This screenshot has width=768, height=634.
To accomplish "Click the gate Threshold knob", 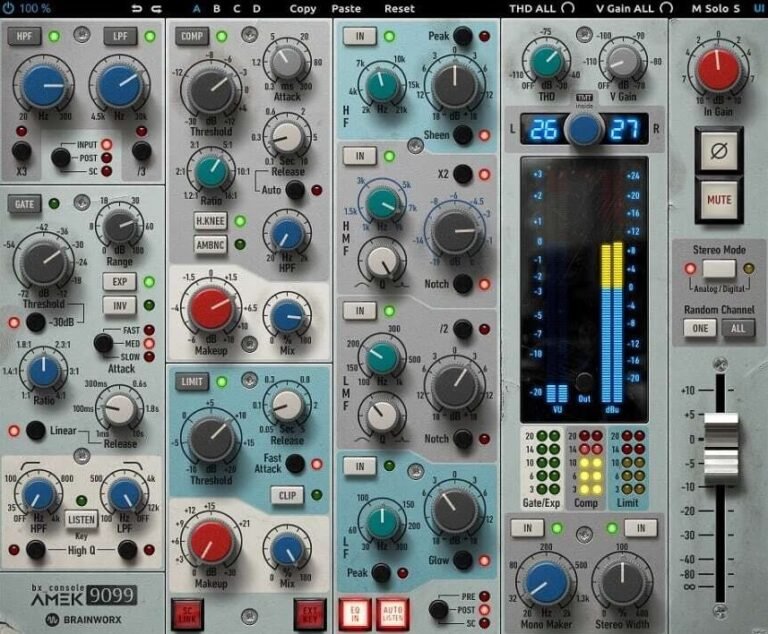I will click(x=45, y=261).
